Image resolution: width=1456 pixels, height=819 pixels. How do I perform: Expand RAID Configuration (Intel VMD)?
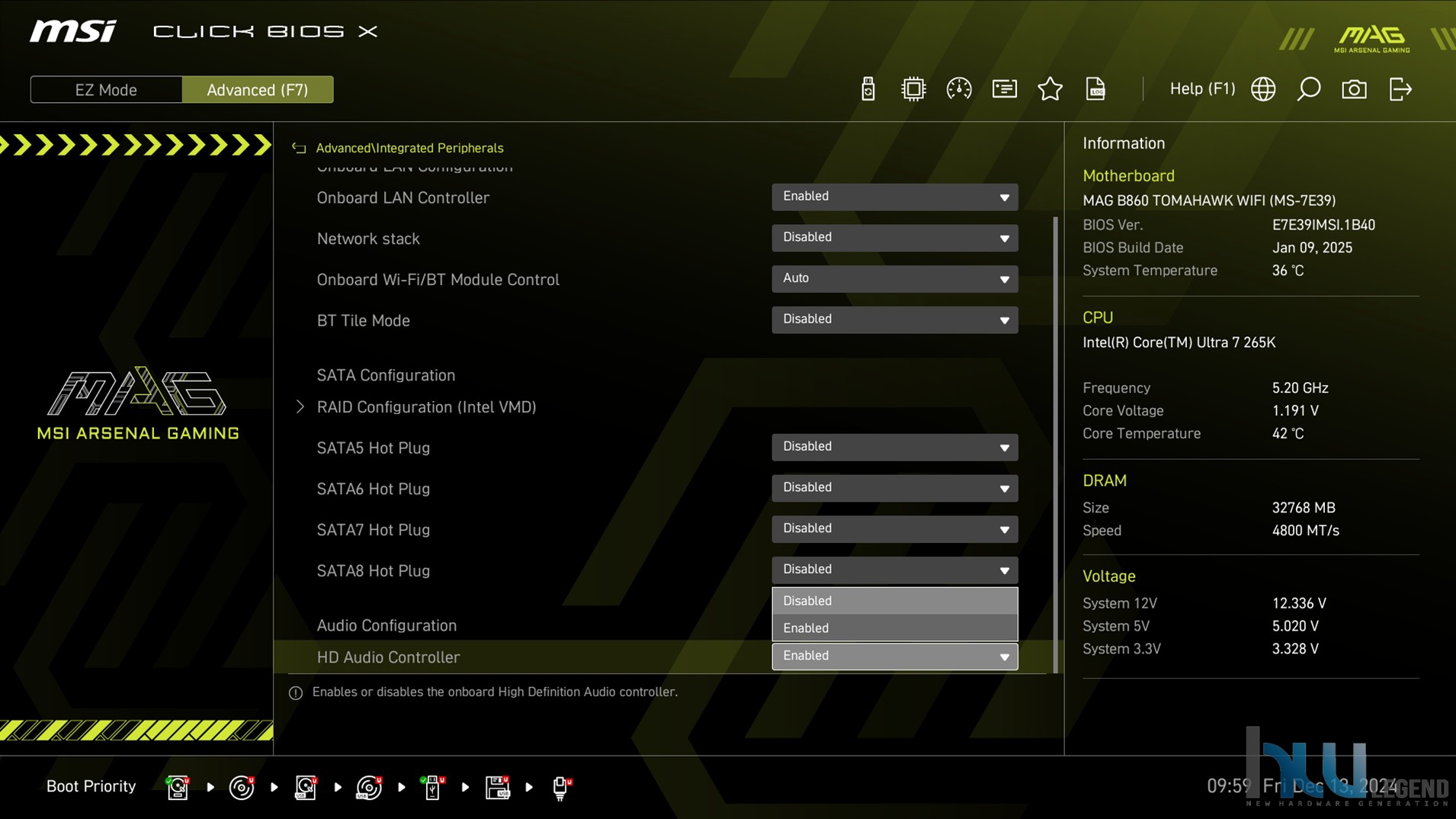coord(426,407)
